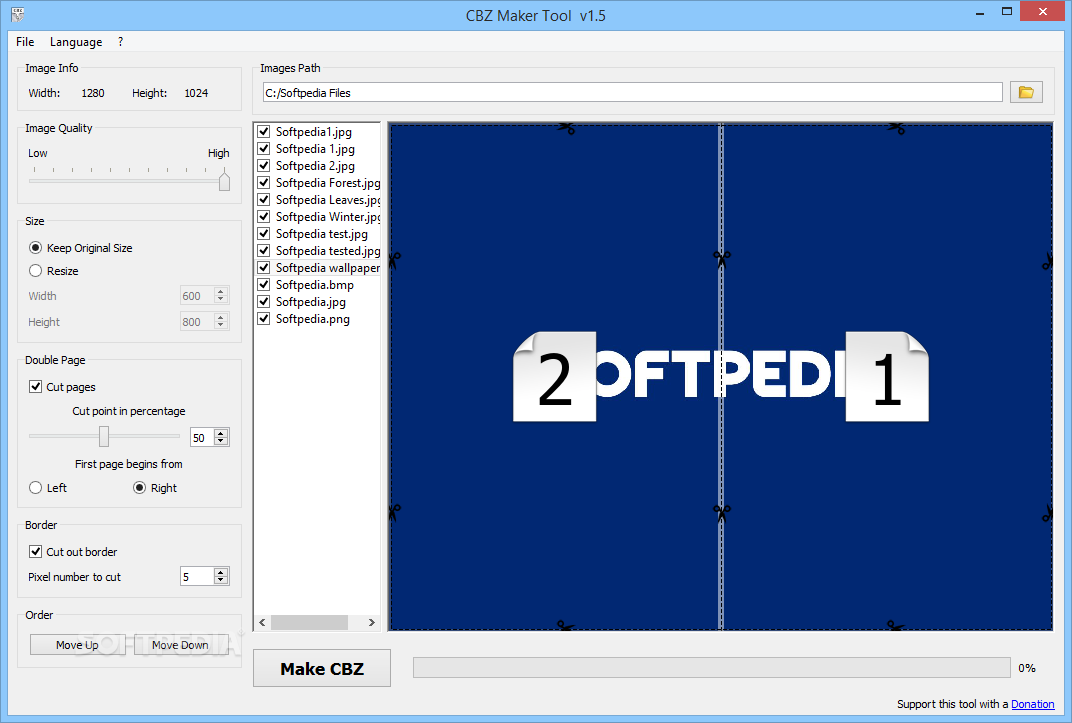Click the top scissors icon above the right page
Viewport: 1072px width, 723px height.
tap(896, 128)
